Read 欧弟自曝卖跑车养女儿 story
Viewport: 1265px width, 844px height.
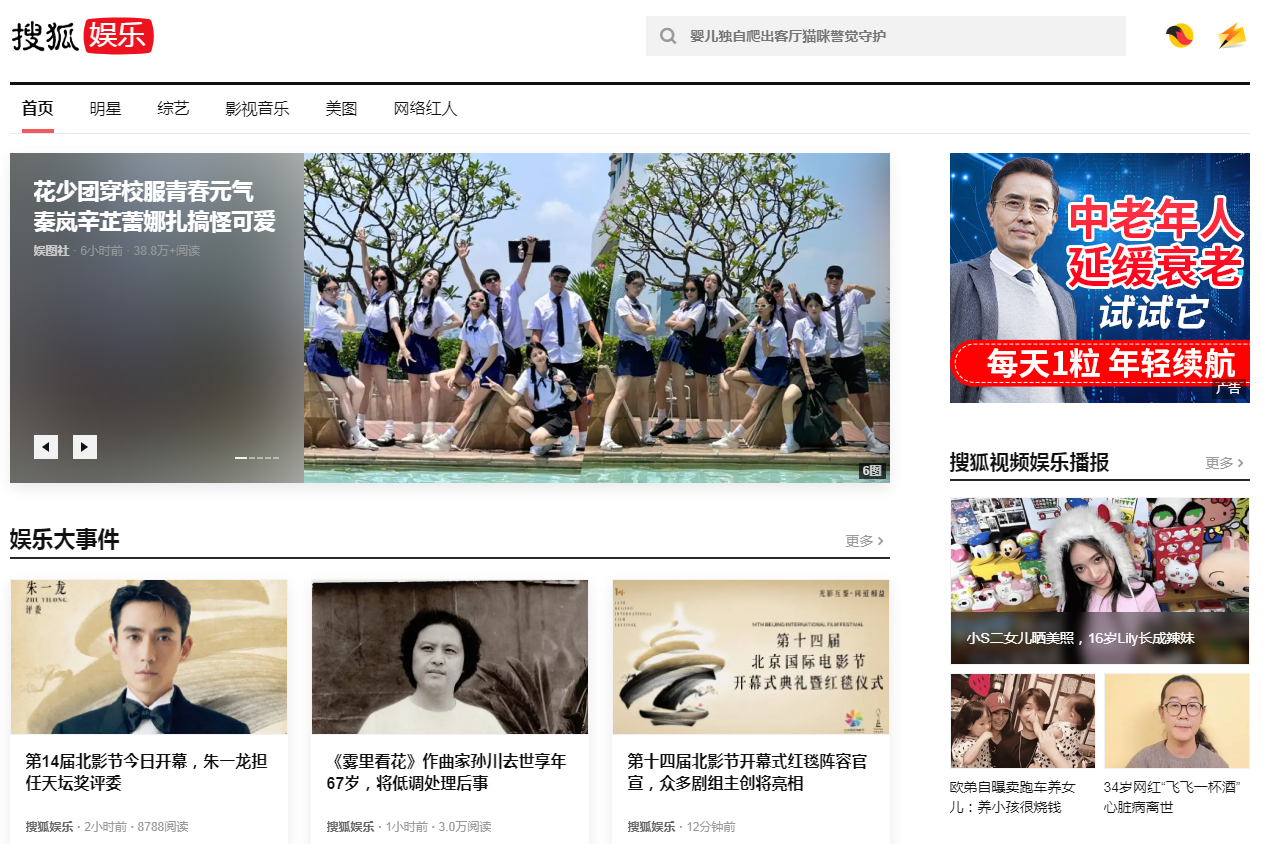point(1013,797)
